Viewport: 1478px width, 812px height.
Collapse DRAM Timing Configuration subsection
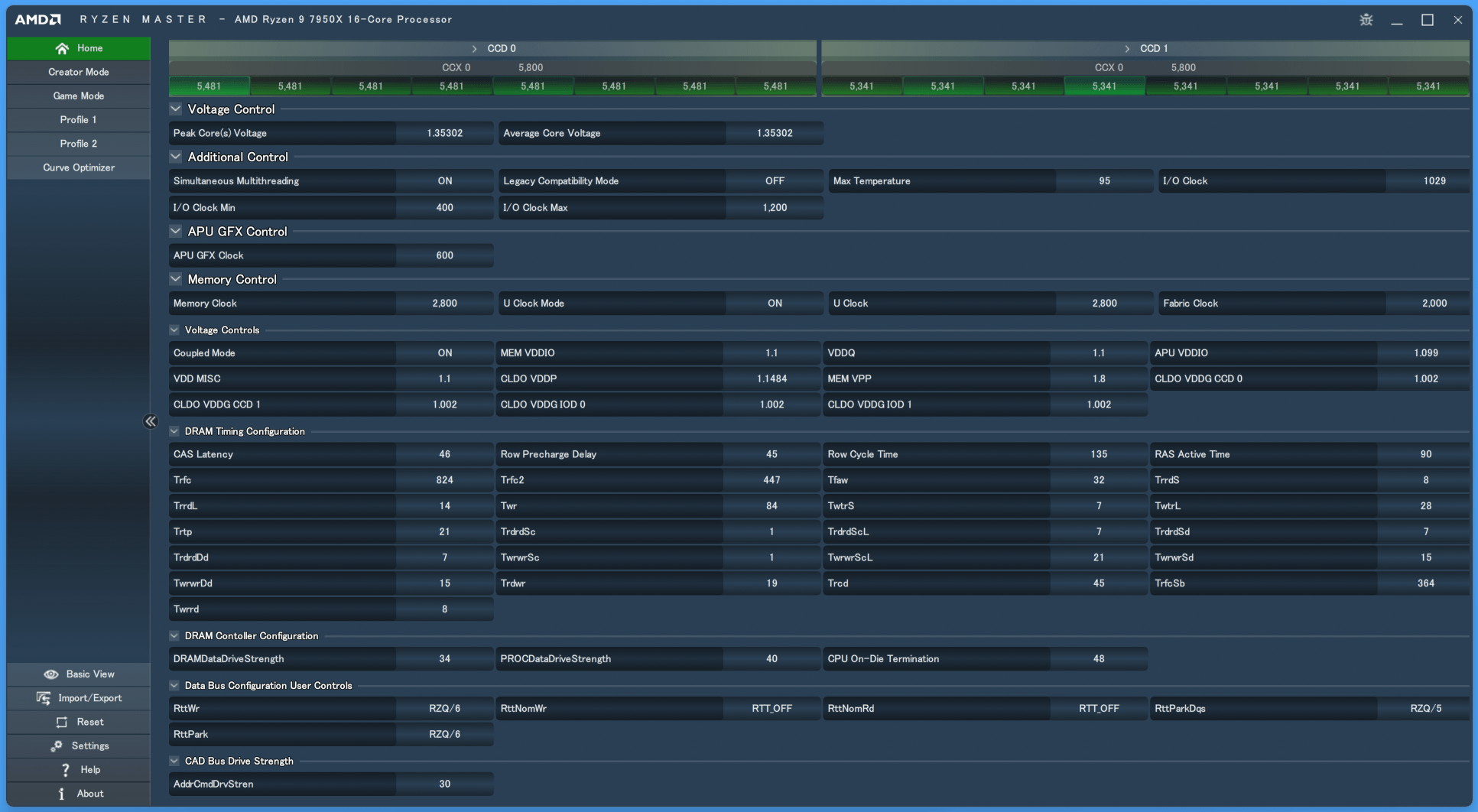[x=174, y=431]
